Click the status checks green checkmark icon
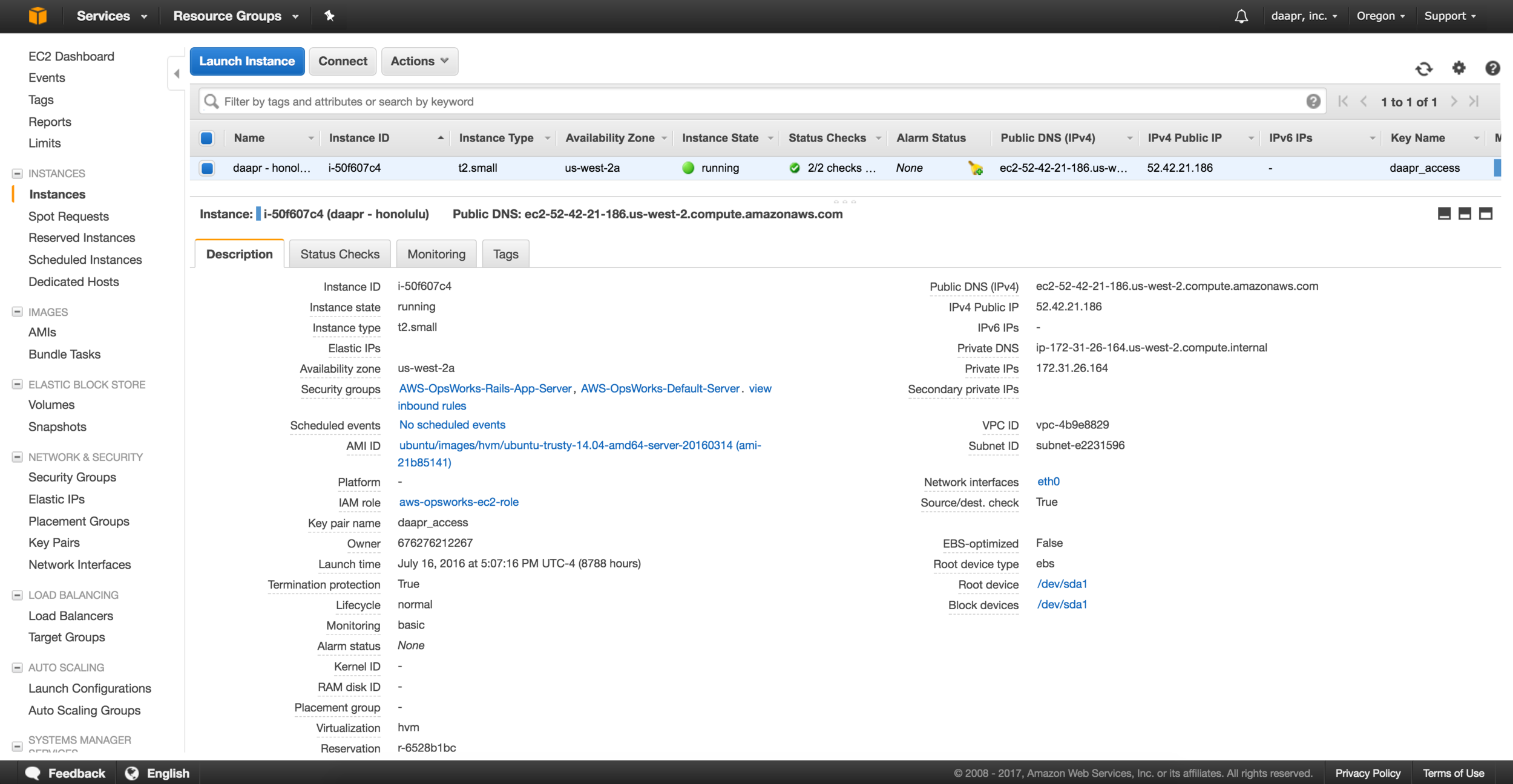The image size is (1513, 784). click(x=795, y=167)
